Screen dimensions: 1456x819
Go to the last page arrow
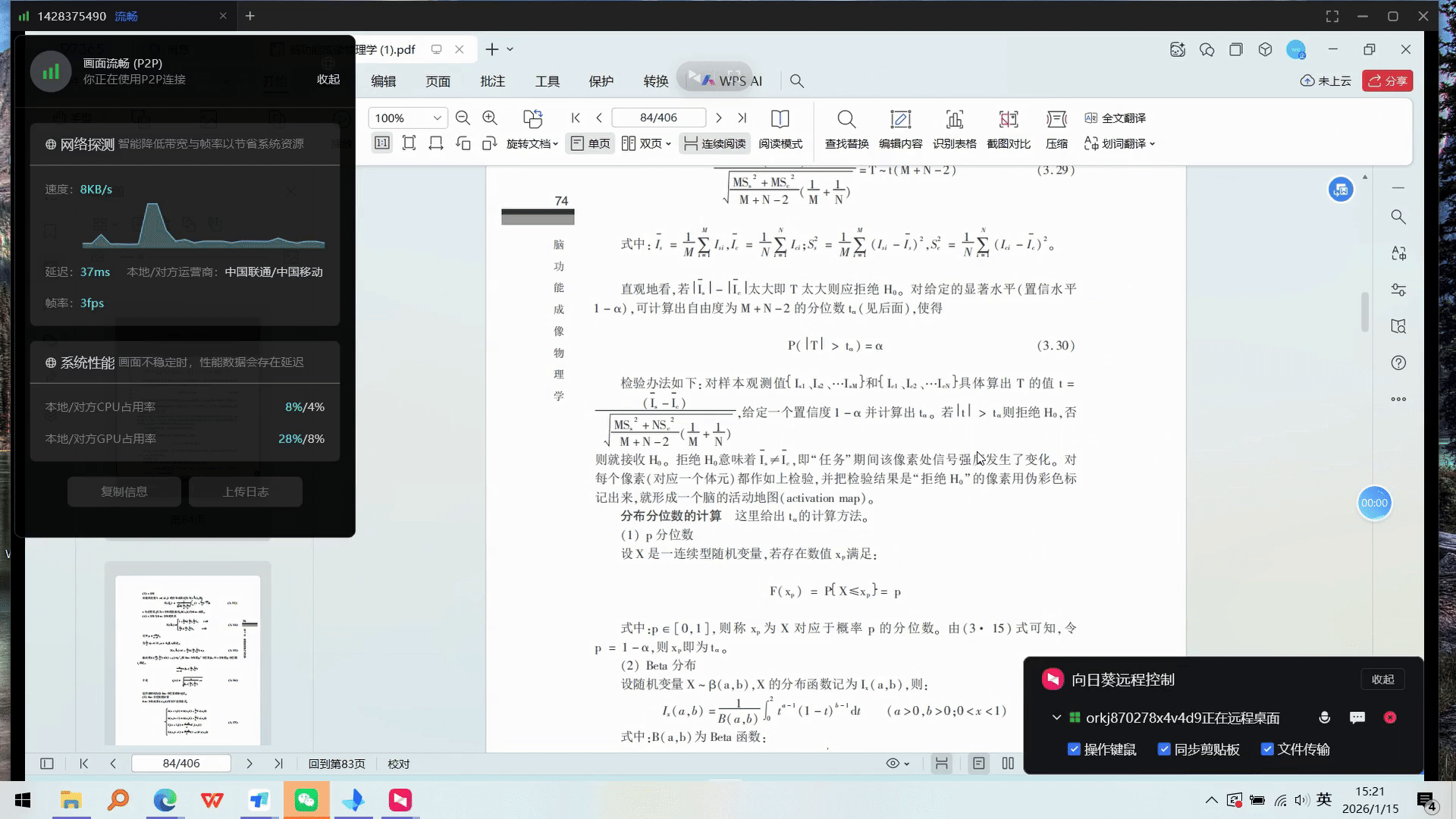[742, 118]
